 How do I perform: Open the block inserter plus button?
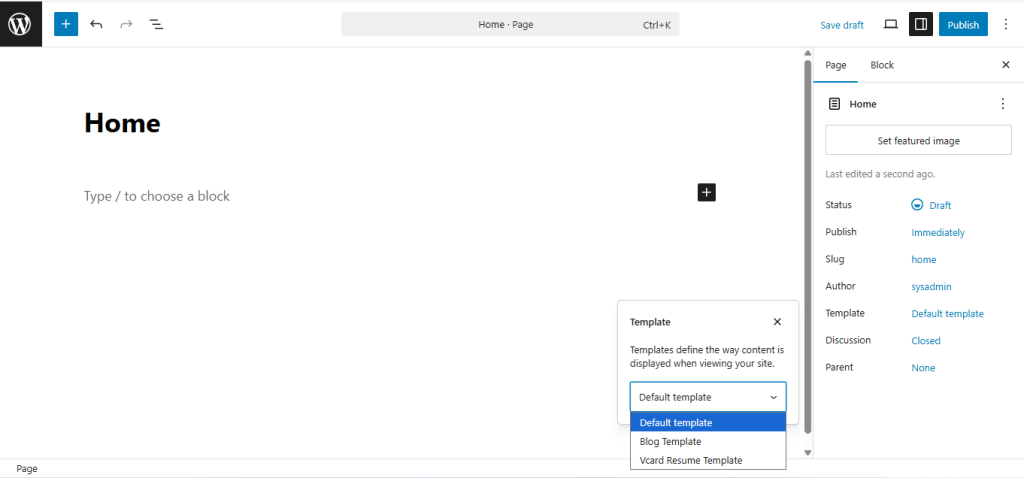66,24
